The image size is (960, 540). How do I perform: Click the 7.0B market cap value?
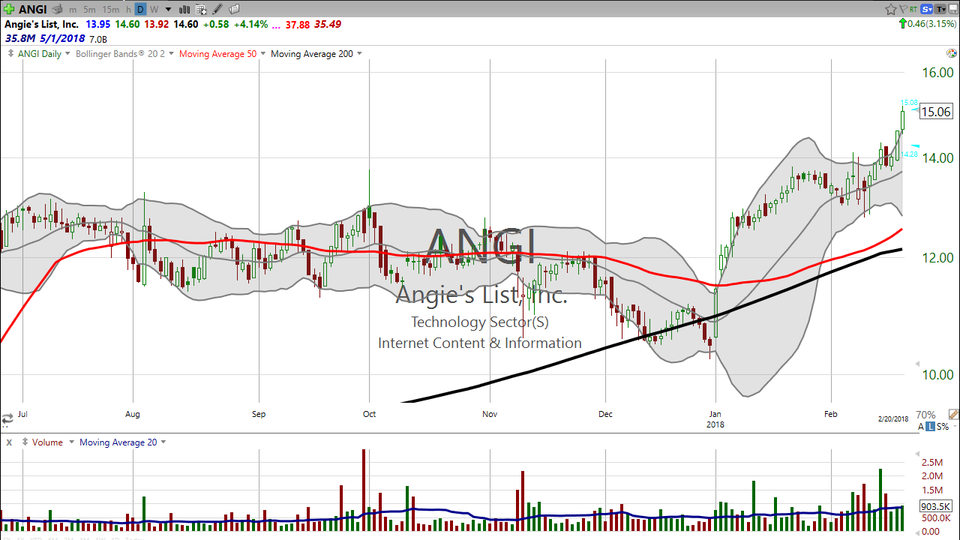[x=99, y=39]
